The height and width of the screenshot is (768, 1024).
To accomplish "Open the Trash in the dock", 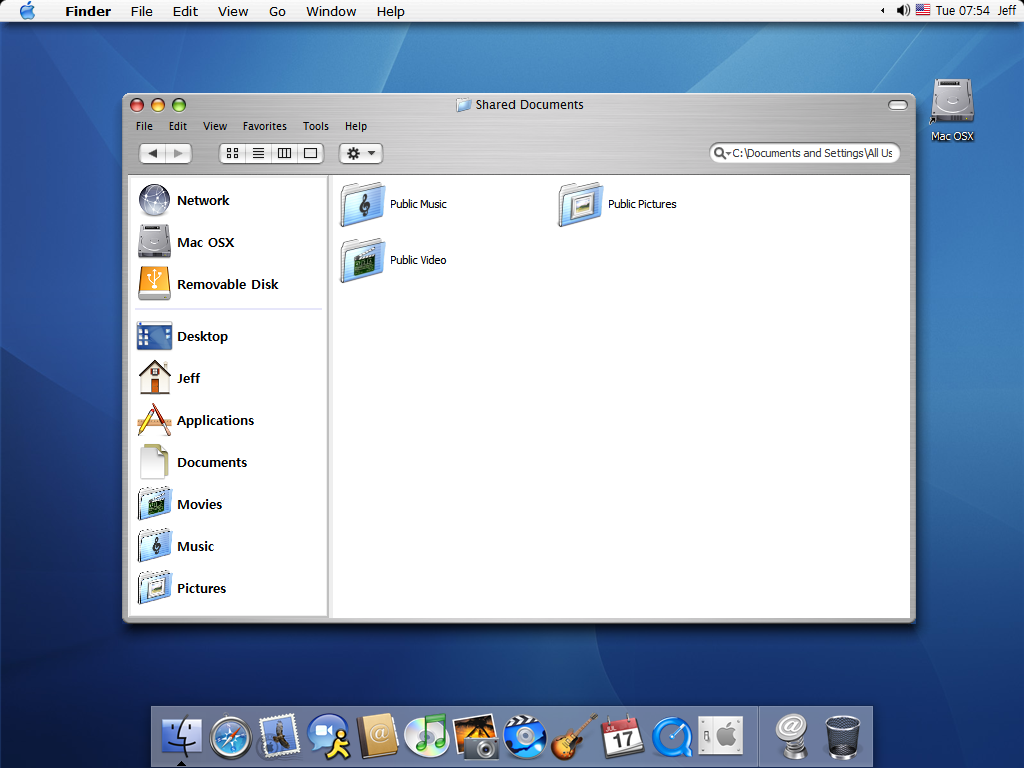I will point(842,737).
